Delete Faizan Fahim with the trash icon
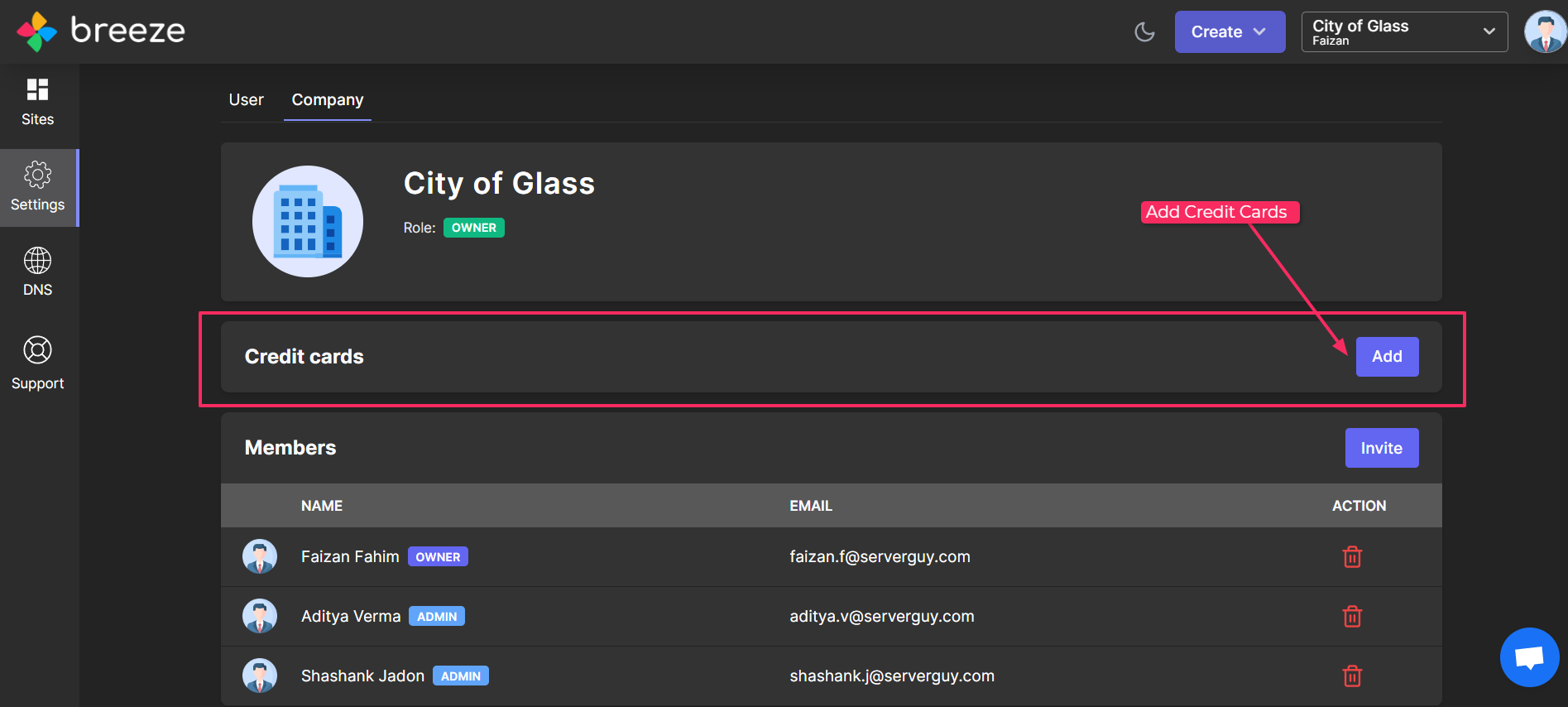Viewport: 1568px width, 707px height. click(1352, 557)
